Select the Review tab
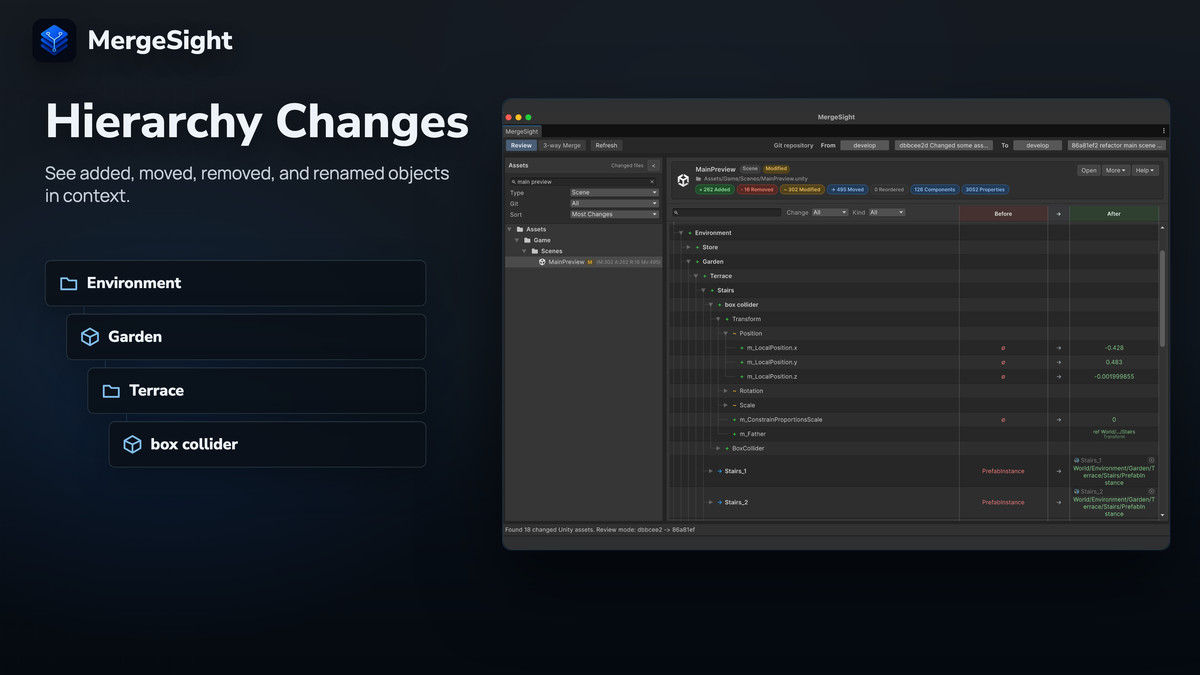 (x=521, y=145)
